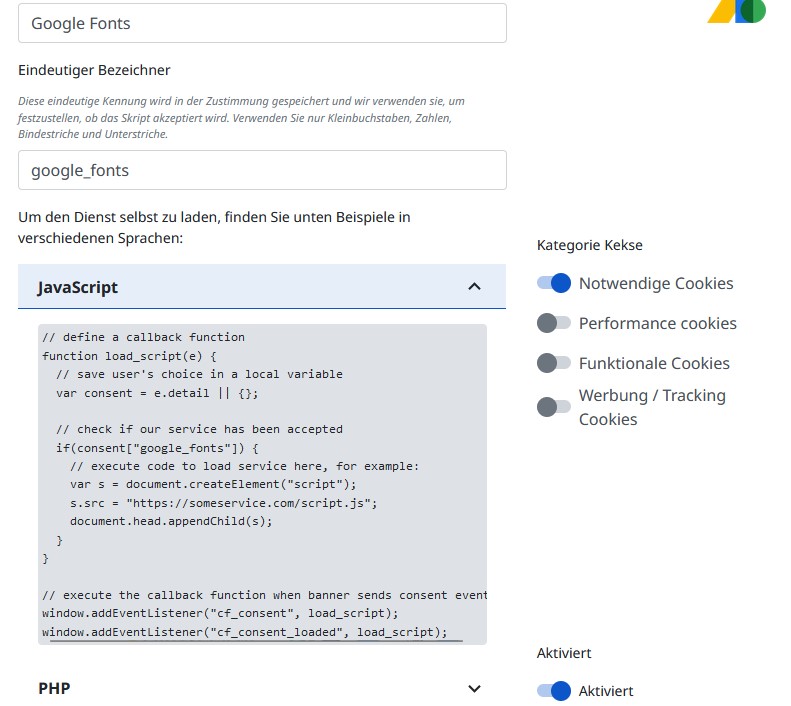Screen dimensions: 791x706
Task: Click the horizontal scrollbar under the code block
Action: point(256,641)
